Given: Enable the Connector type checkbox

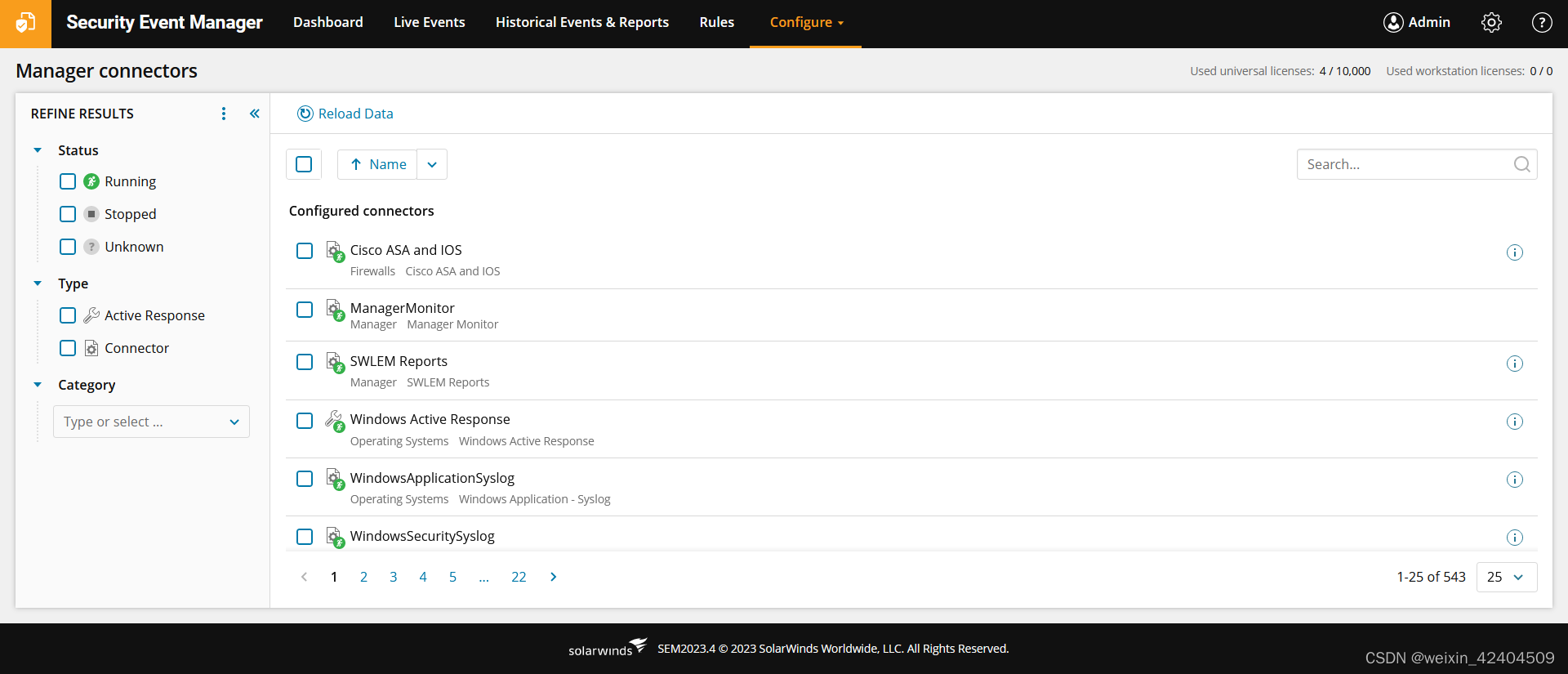Looking at the screenshot, I should point(68,348).
